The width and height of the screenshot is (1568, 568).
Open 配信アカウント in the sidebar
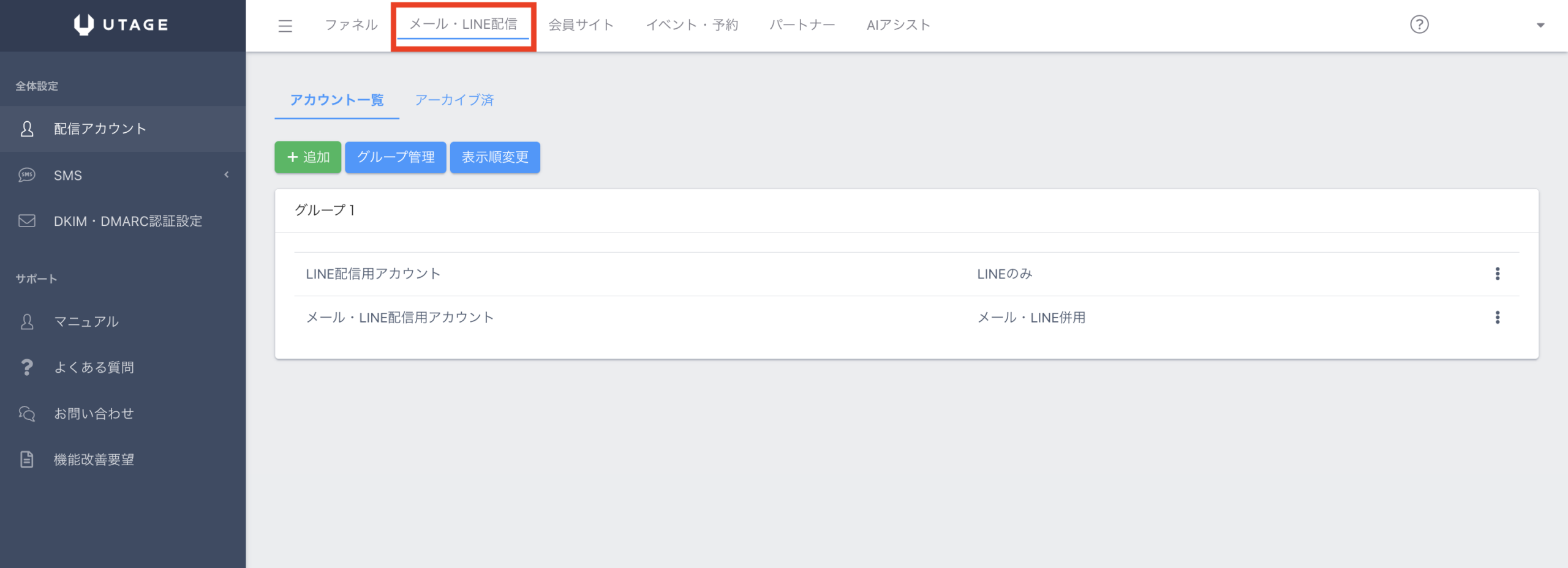pyautogui.click(x=100, y=129)
